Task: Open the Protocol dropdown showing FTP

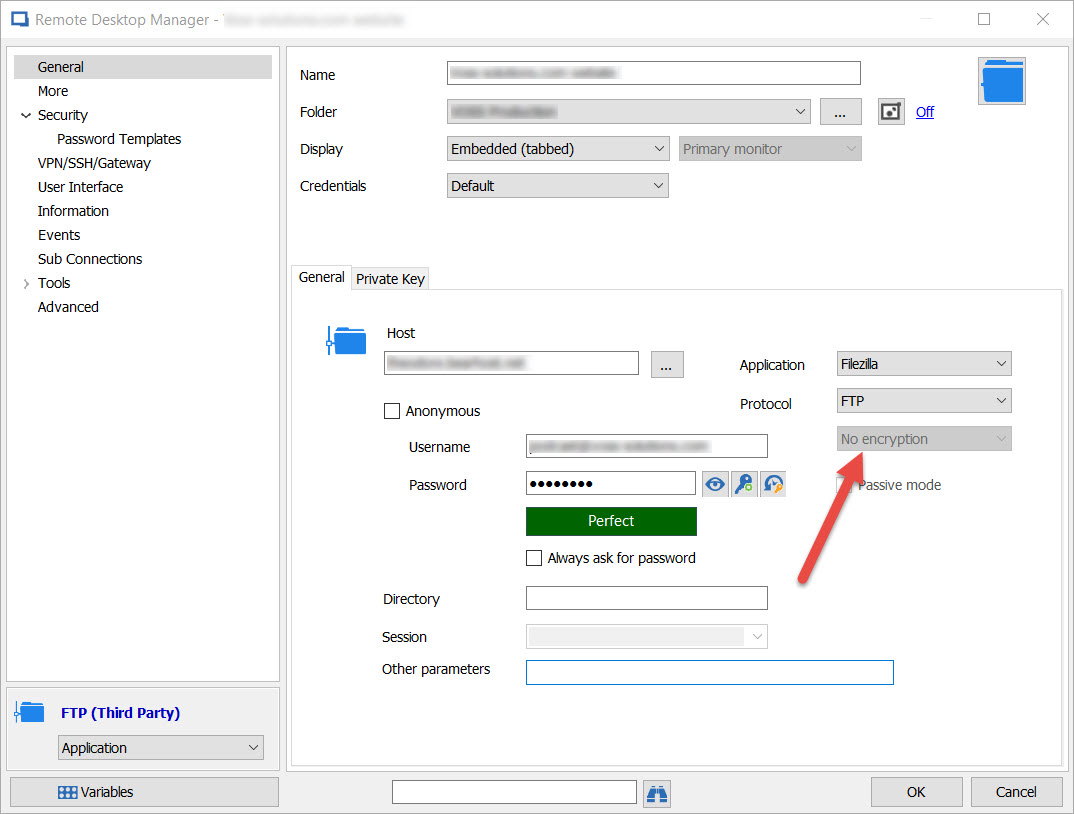Action: pyautogui.click(x=923, y=400)
